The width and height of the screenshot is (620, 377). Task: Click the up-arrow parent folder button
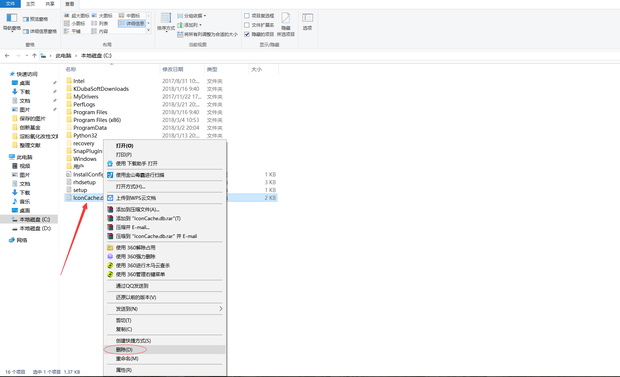click(34, 55)
